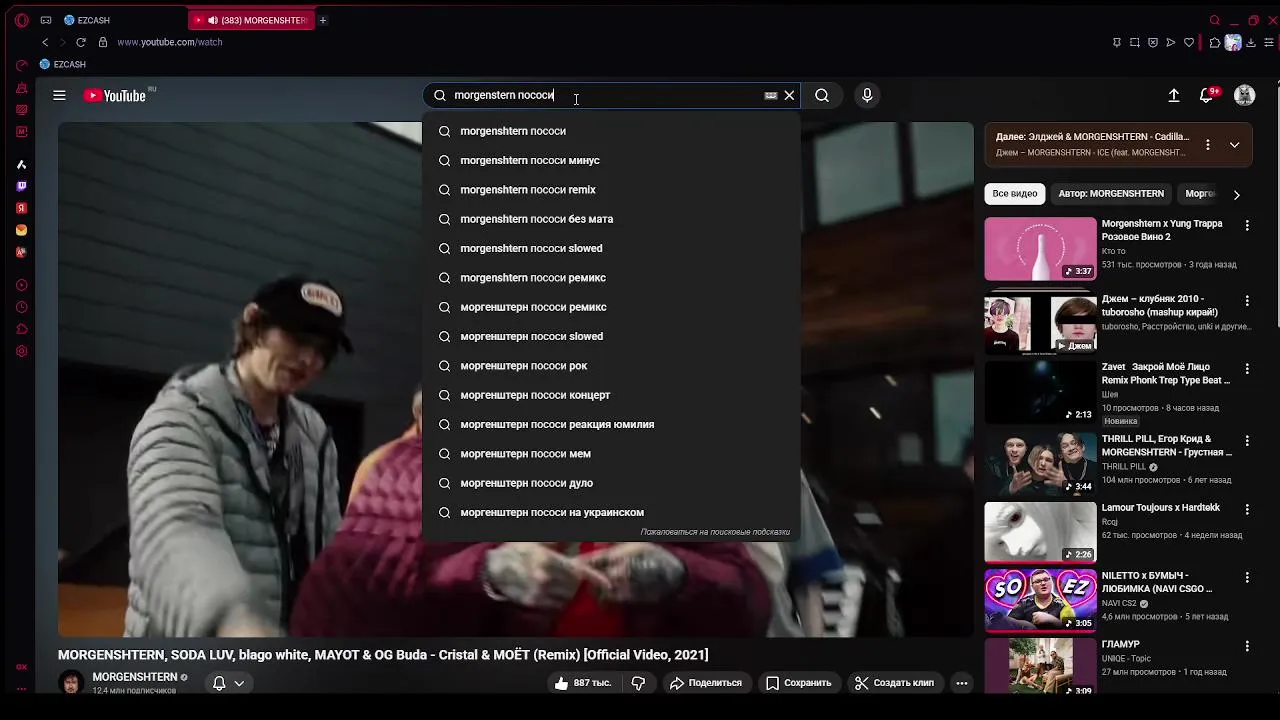Open the three-dot menu of the Далее panel
The image size is (1280, 720).
(1208, 145)
